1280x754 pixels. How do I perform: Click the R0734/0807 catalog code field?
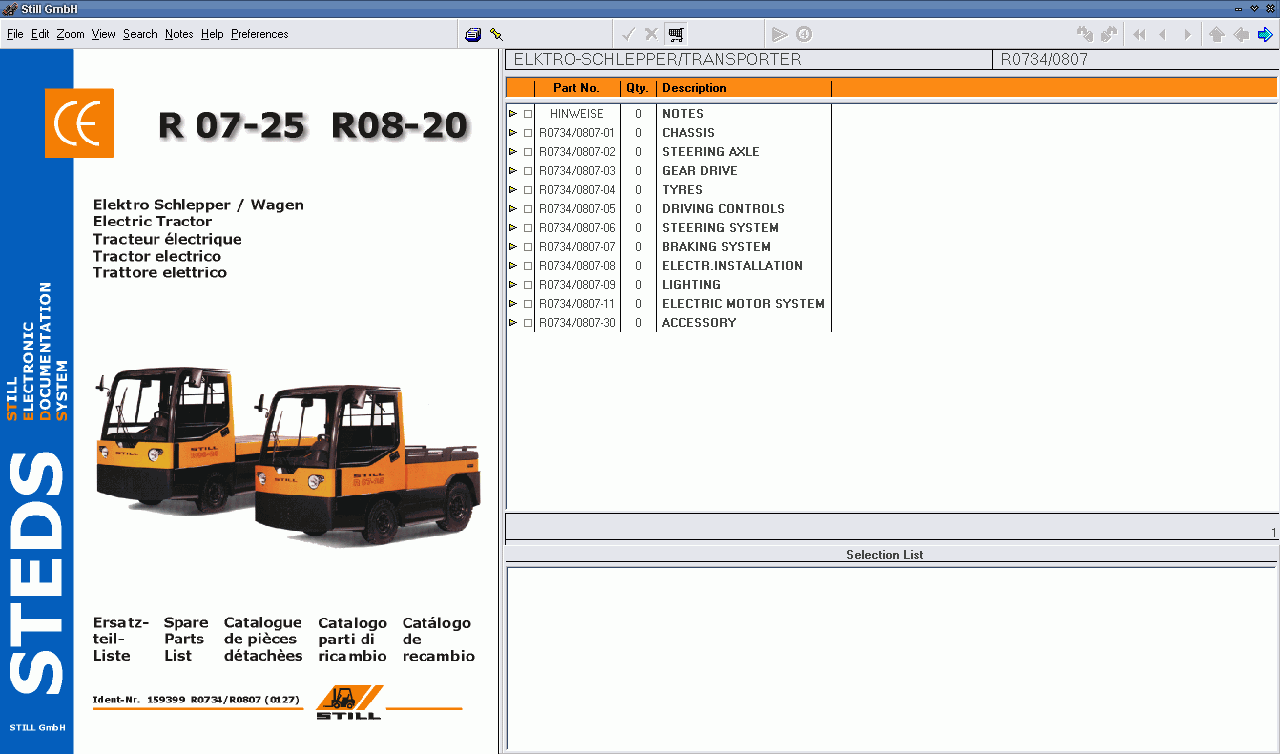pyautogui.click(x=1135, y=60)
